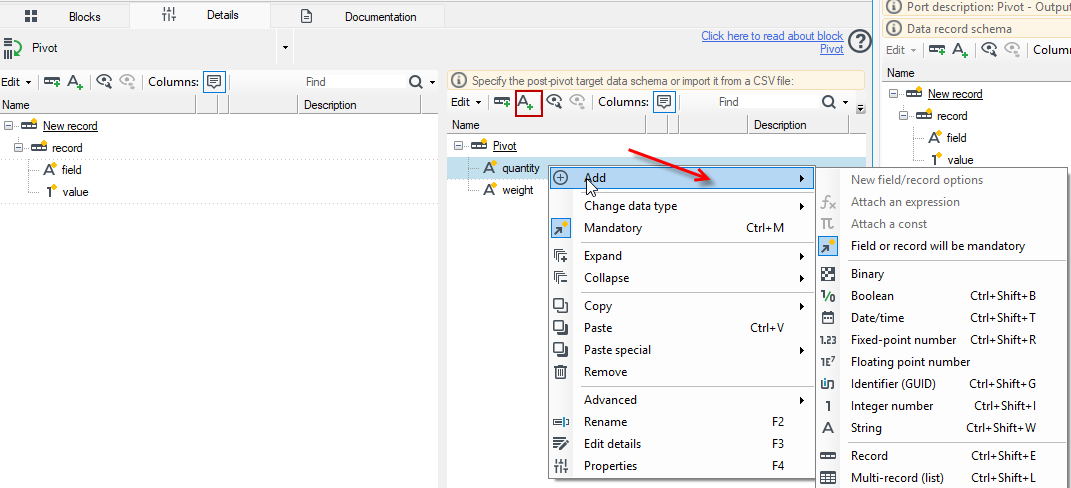Click the help question mark icon

[x=860, y=42]
